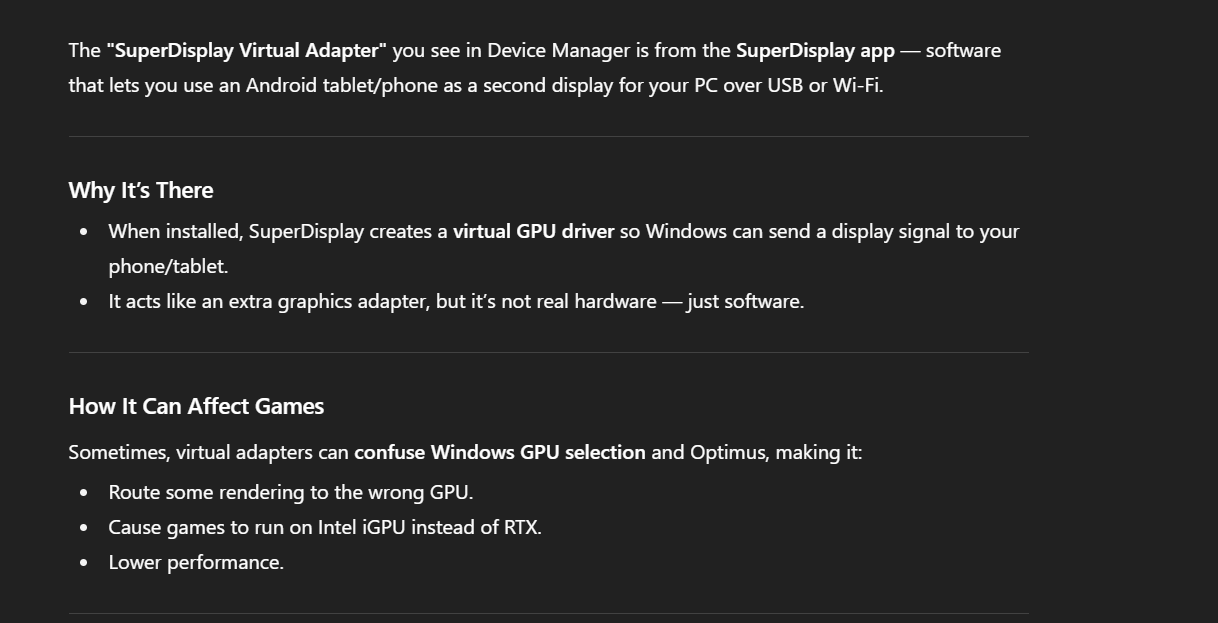Click the "Lower performance." bullet text
The image size is (1218, 623).
[x=196, y=562]
